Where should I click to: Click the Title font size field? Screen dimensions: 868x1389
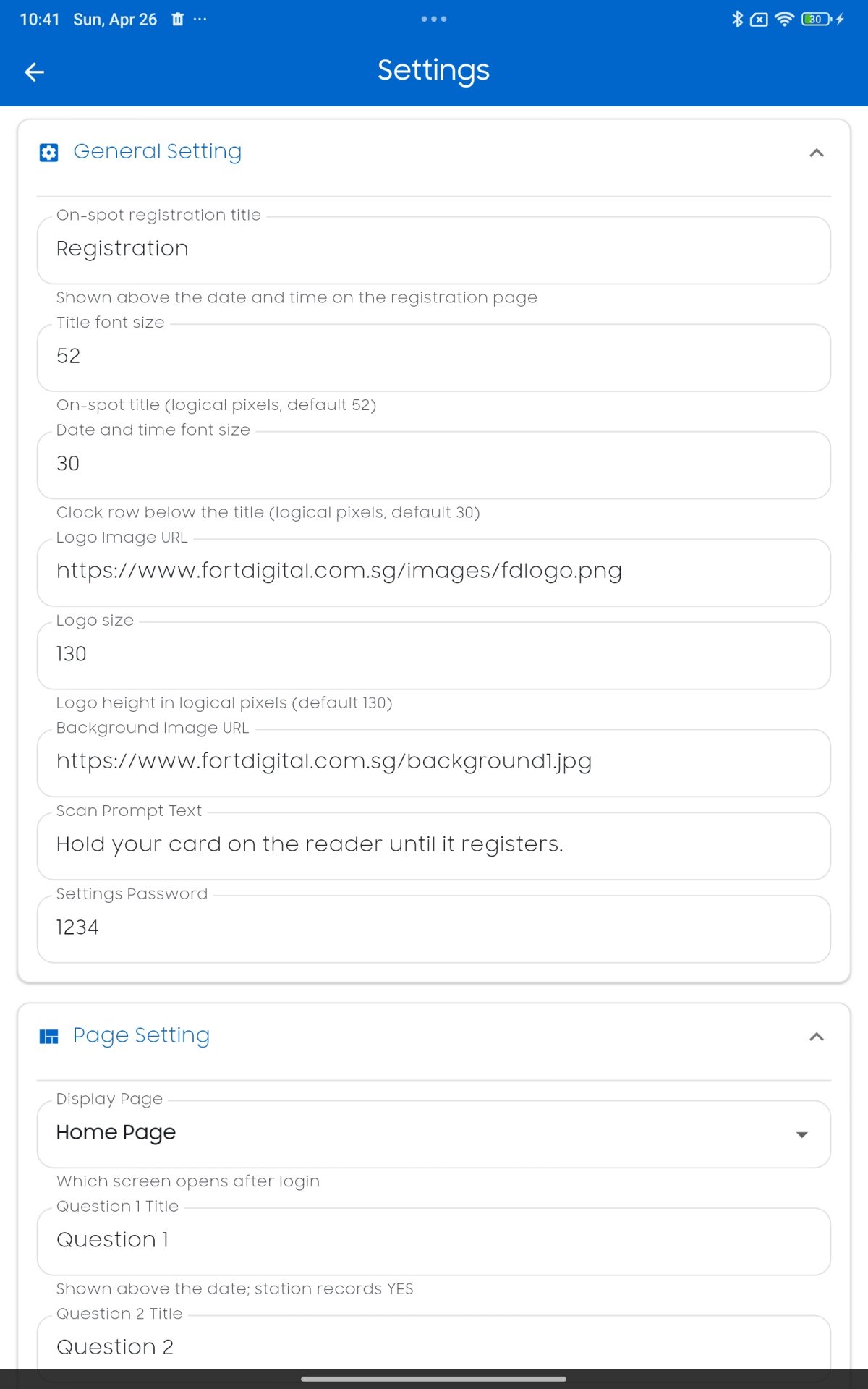tap(434, 357)
